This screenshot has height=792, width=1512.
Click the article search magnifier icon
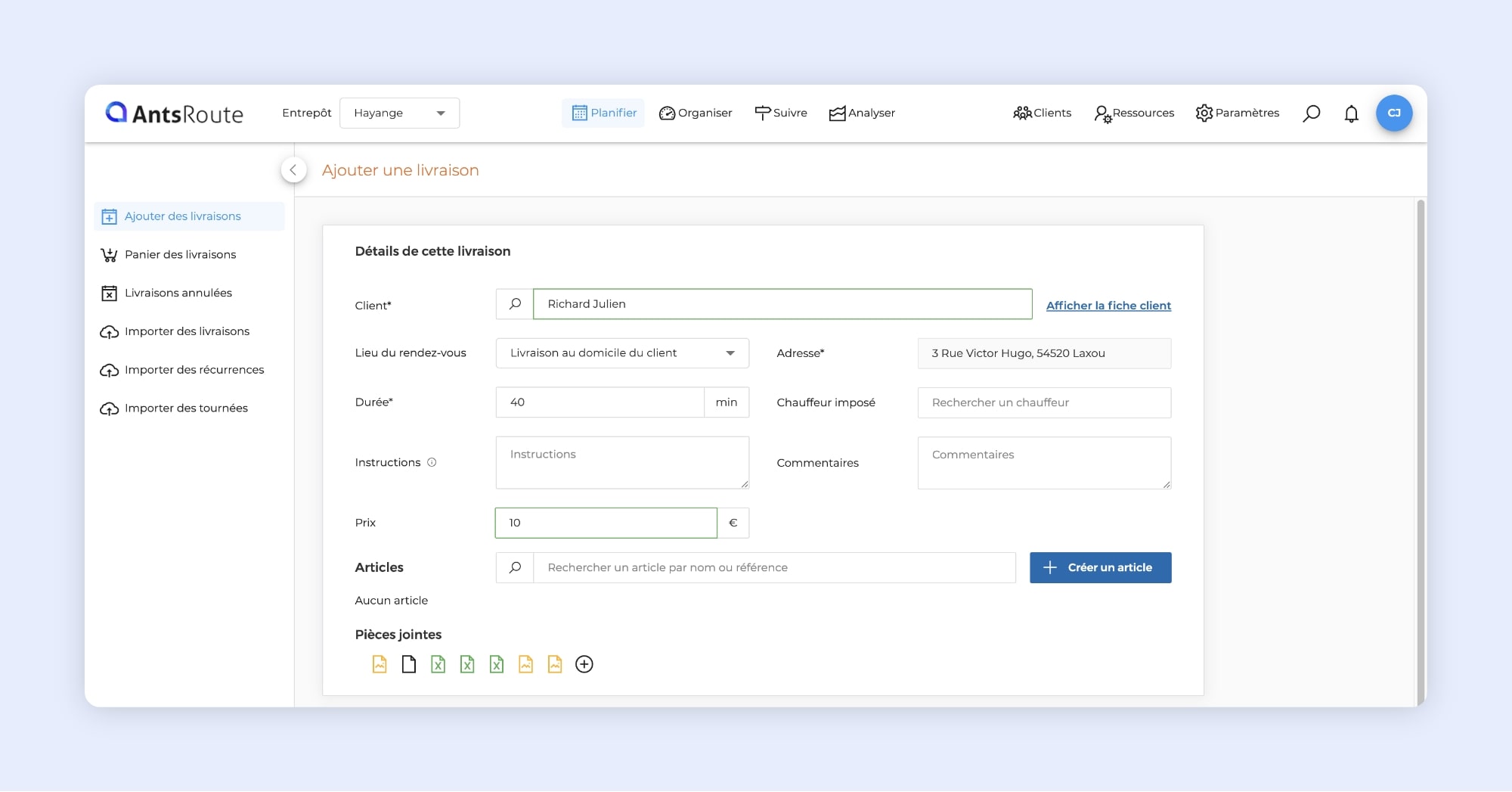[x=515, y=567]
